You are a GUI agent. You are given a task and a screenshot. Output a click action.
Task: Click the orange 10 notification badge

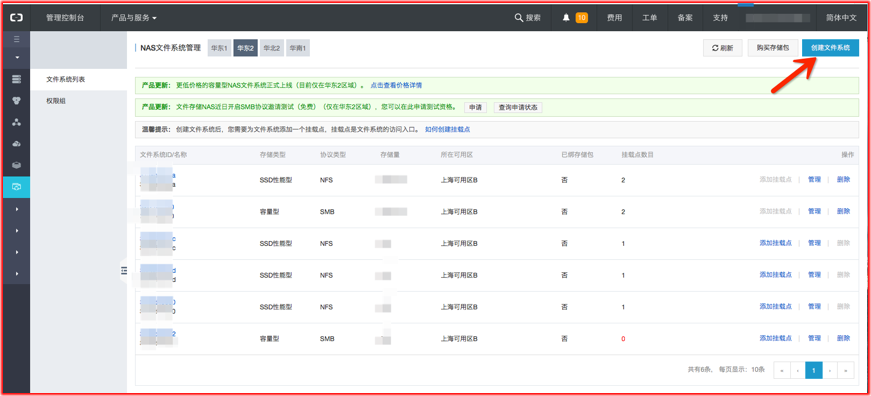pyautogui.click(x=582, y=18)
